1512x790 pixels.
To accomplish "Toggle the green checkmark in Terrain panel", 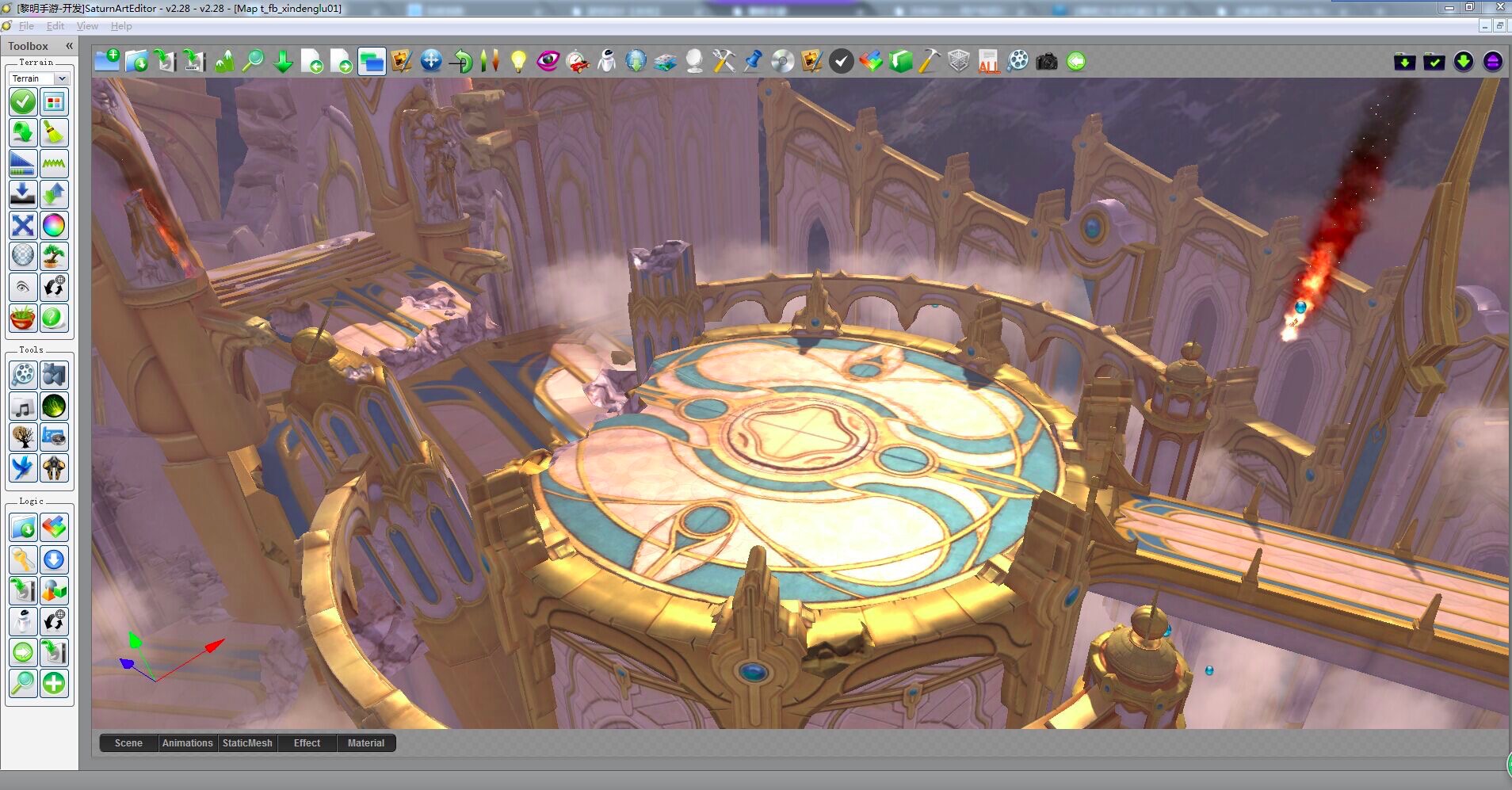I will click(23, 102).
